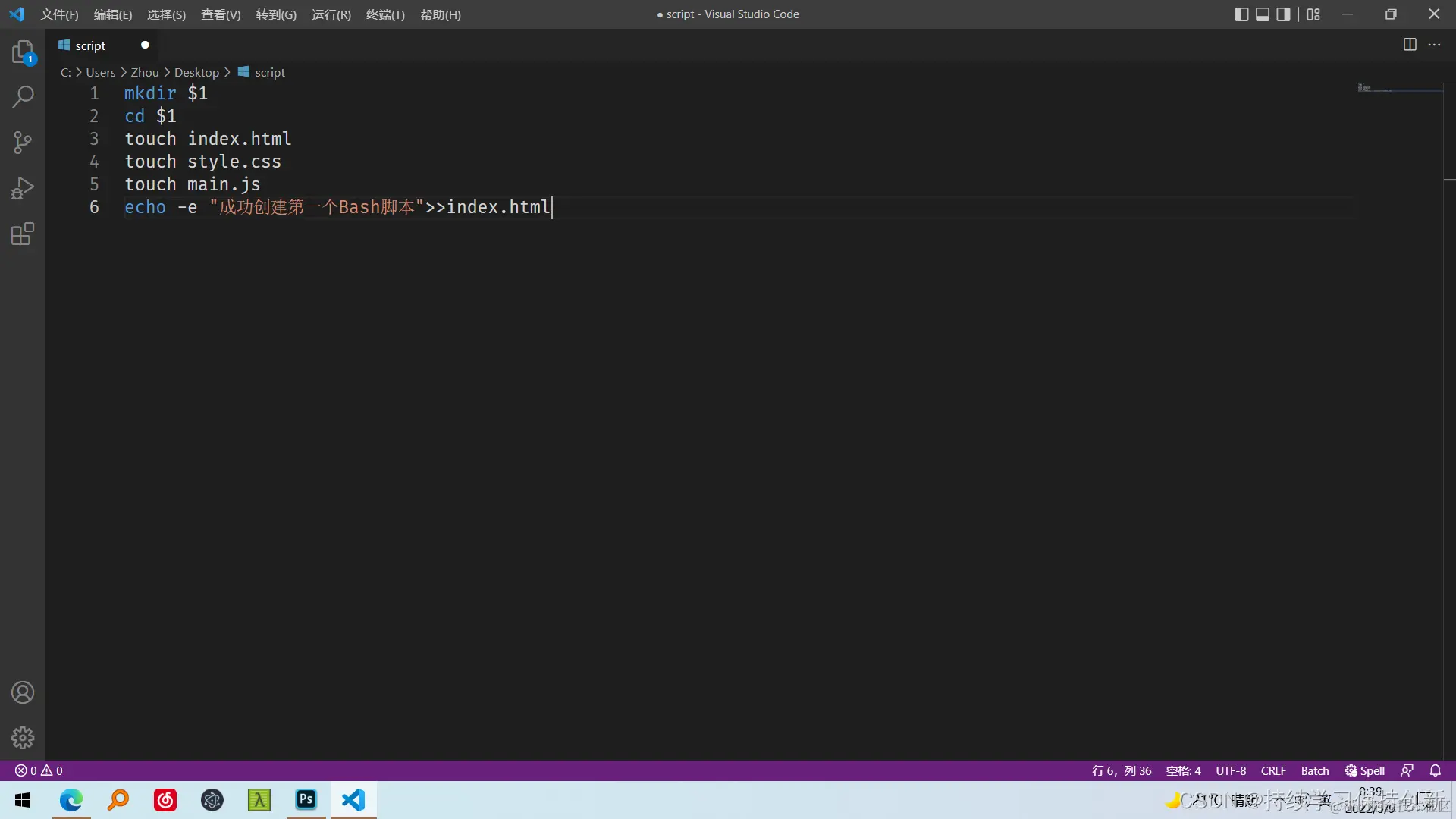Viewport: 1456px width, 819px height.
Task: Click the Desktop breadcrumb segment
Action: (x=196, y=72)
